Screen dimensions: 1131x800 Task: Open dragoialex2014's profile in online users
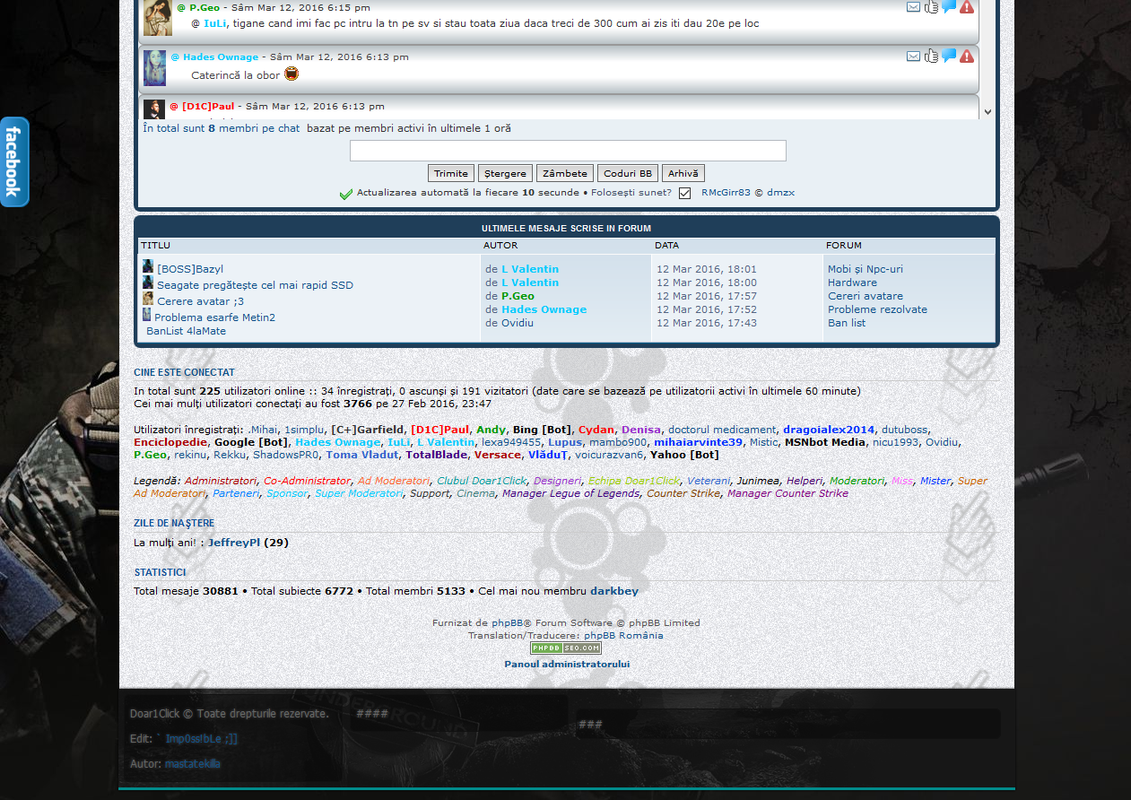tap(829, 430)
